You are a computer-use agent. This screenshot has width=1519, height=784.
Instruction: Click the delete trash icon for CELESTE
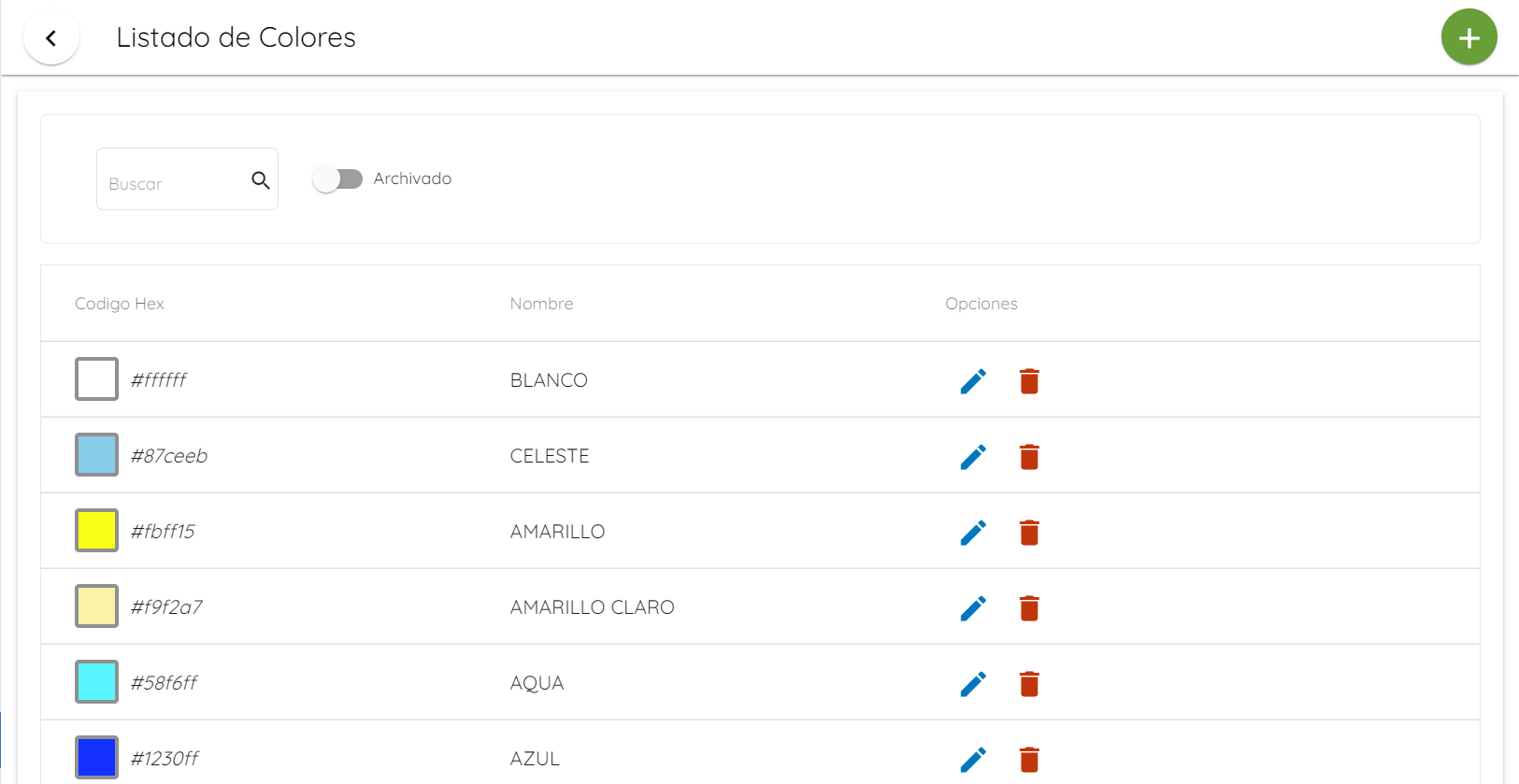(1029, 457)
